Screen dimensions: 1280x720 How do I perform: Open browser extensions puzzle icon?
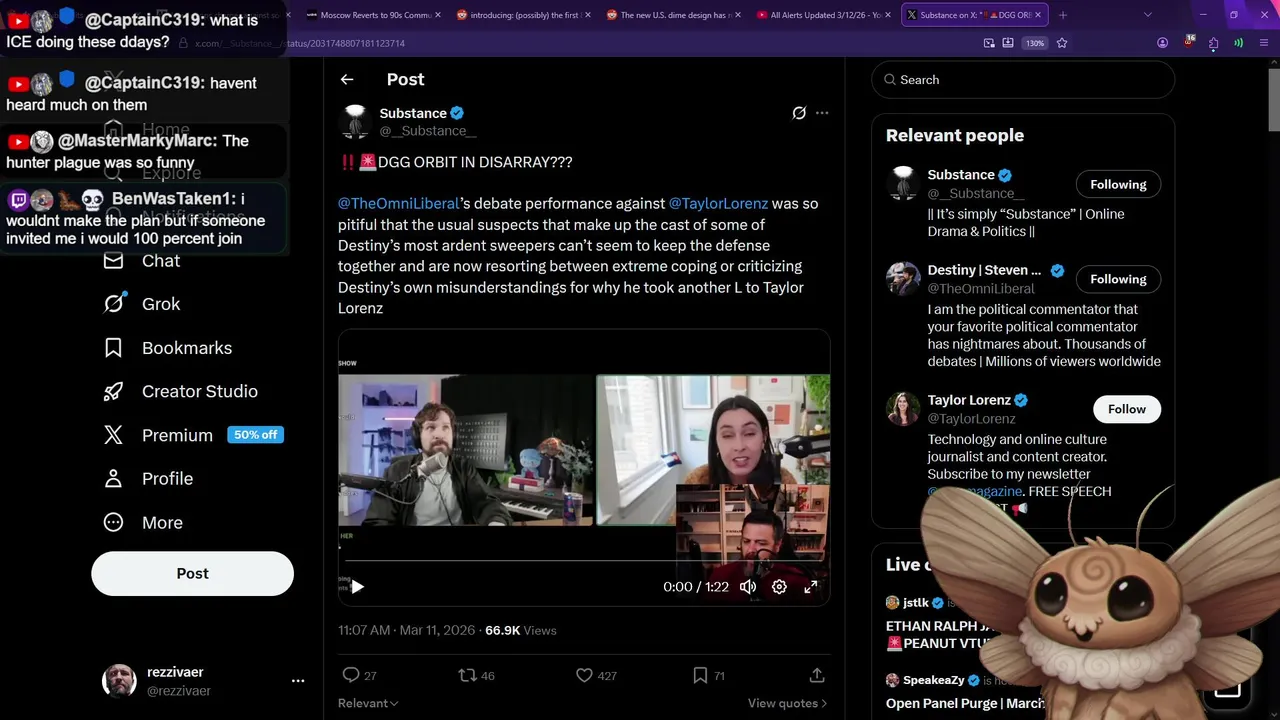(x=1213, y=43)
